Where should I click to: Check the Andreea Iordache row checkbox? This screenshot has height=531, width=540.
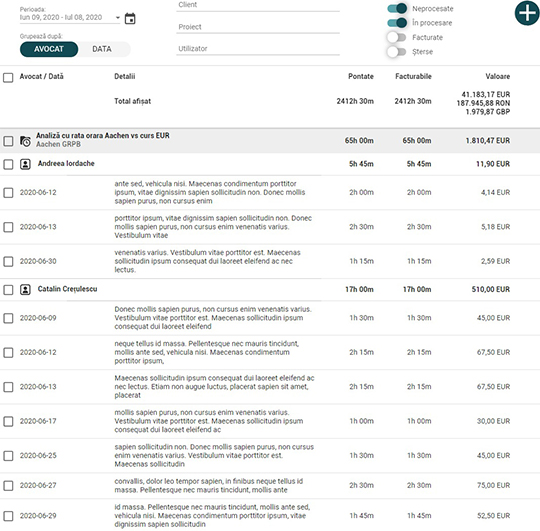(8, 164)
